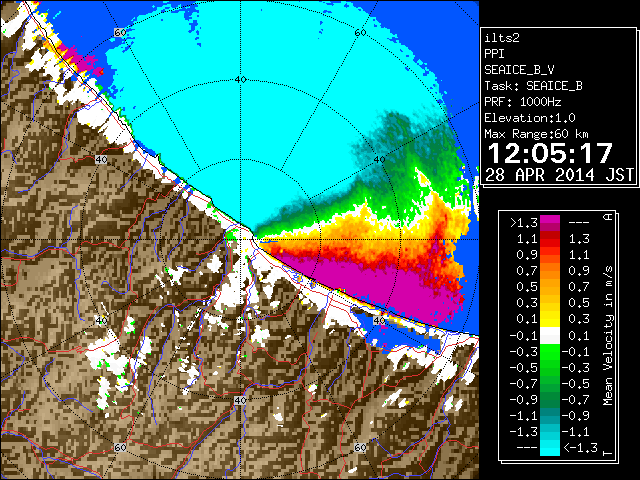This screenshot has height=480, width=640.
Task: Click the 'PPI' scan type text
Action: click(494, 54)
